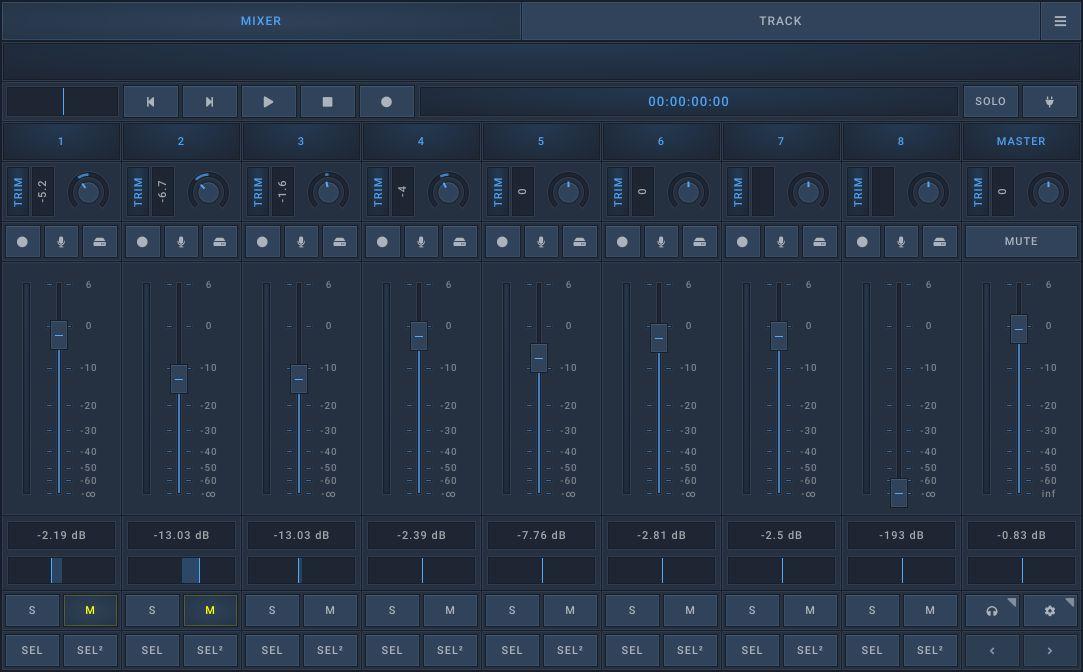Image resolution: width=1083 pixels, height=672 pixels.
Task: Solo channel 4
Action: point(392,611)
